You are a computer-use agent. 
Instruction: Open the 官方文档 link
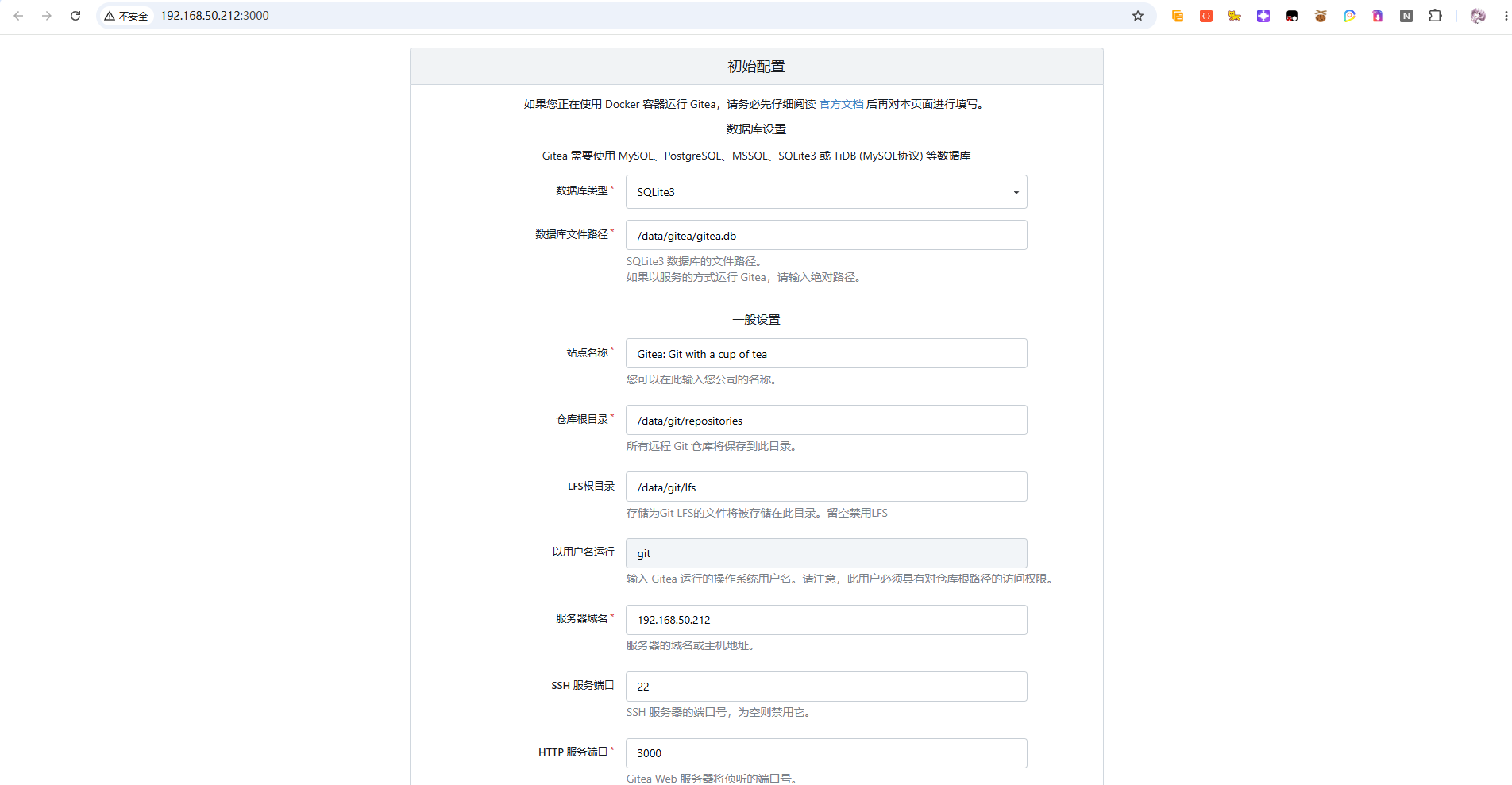(841, 104)
